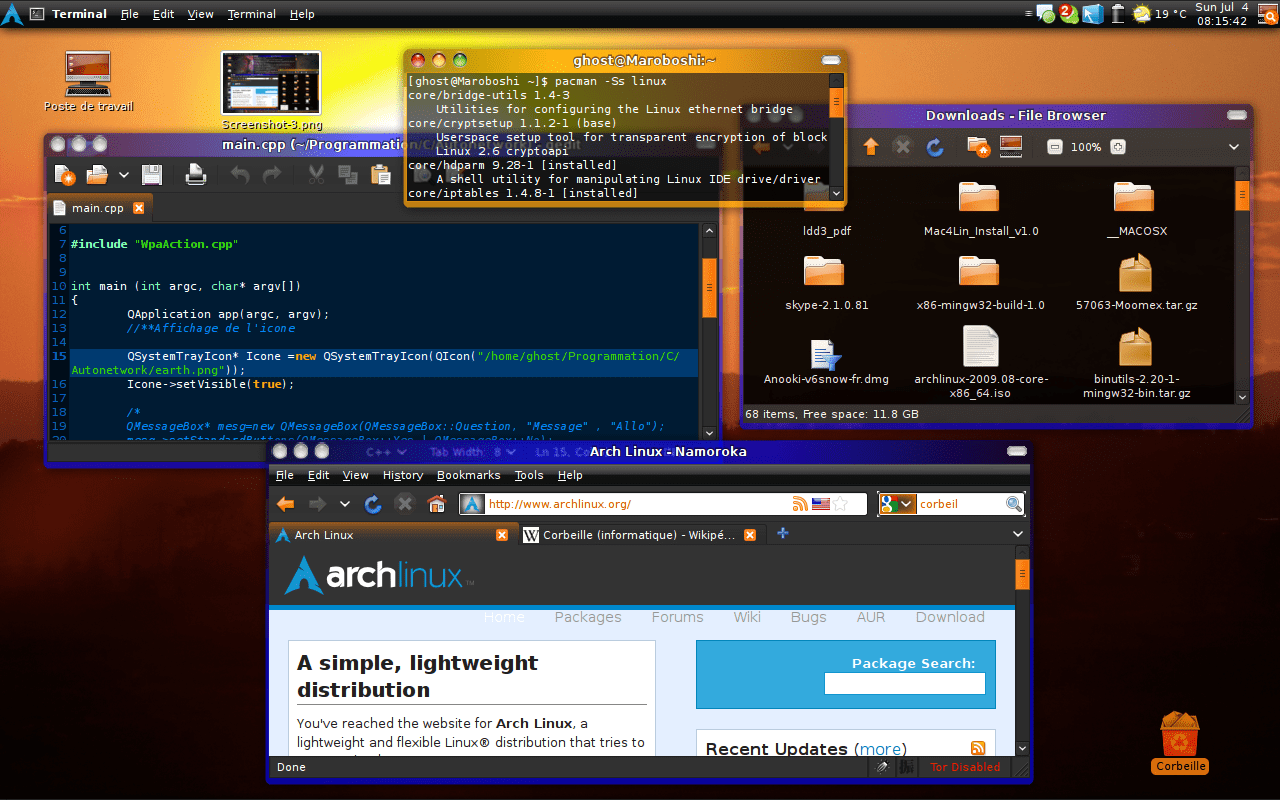Image resolution: width=1280 pixels, height=800 pixels.
Task: Zoom out in File Browser
Action: point(1054,147)
